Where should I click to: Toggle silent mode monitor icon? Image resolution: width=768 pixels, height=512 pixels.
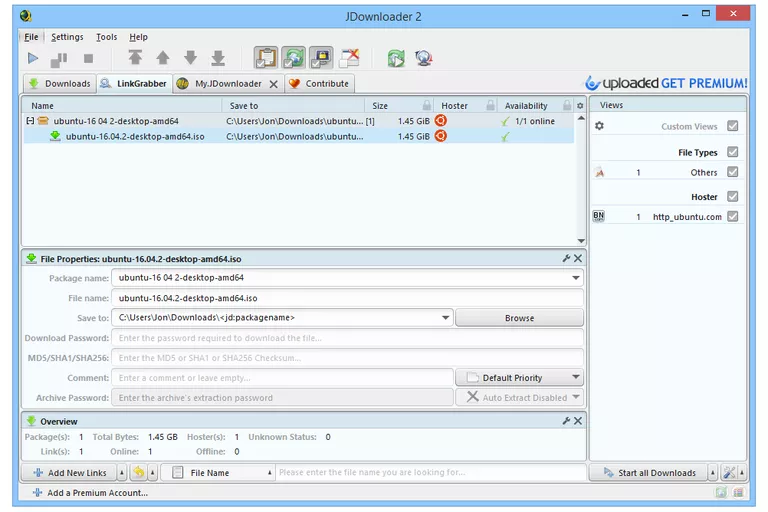(x=321, y=58)
